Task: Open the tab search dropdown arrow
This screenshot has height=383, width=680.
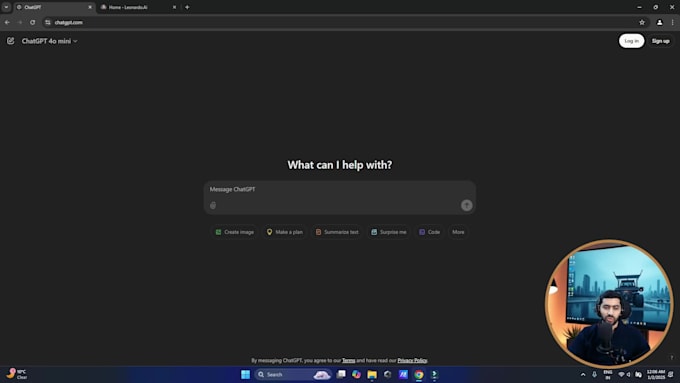Action: pos(6,7)
